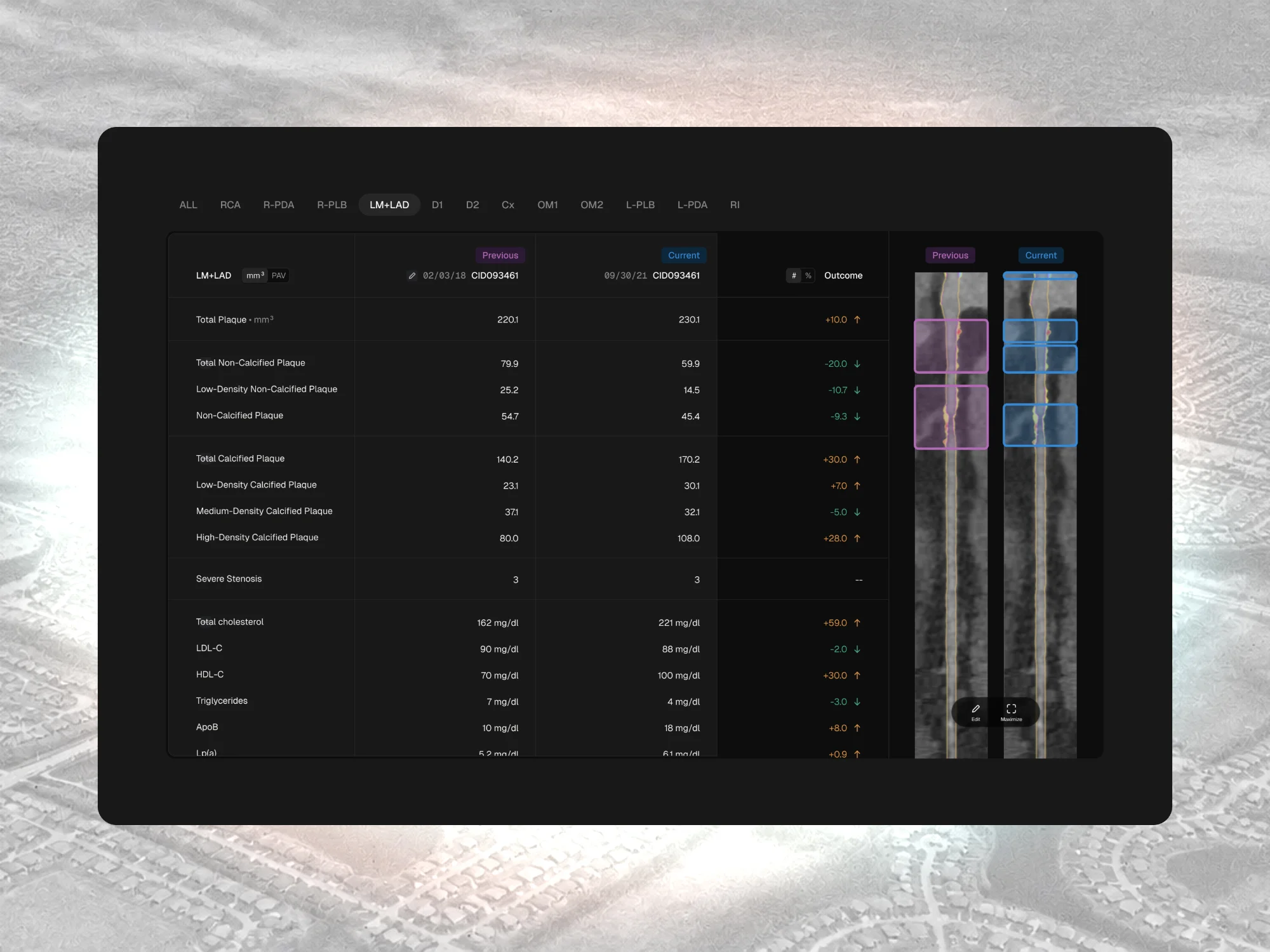1270x952 pixels.
Task: Click the down arrow in Total Non-Calcified Plaque row
Action: [x=857, y=364]
